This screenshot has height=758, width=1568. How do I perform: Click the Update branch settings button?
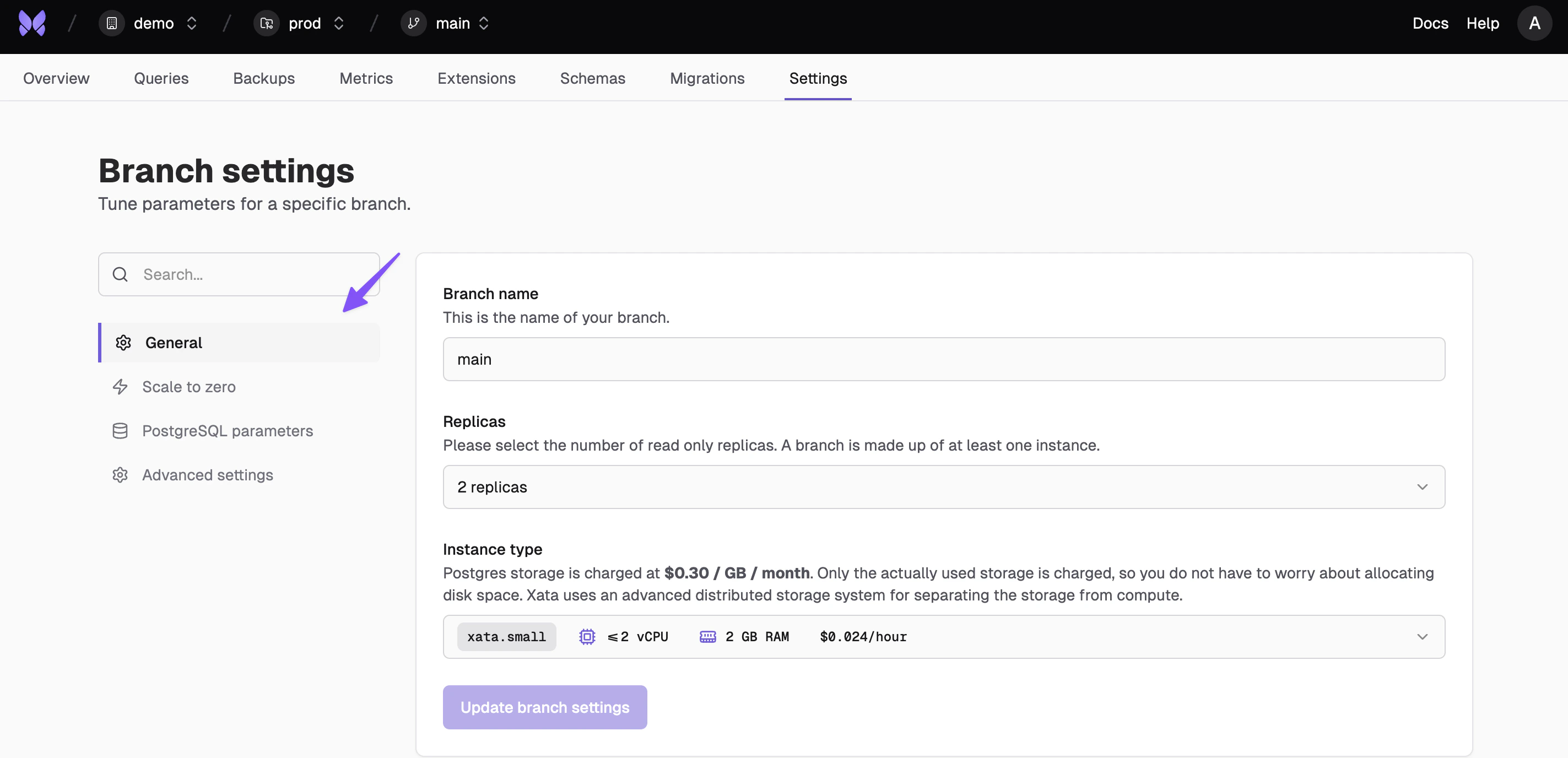[x=544, y=707]
